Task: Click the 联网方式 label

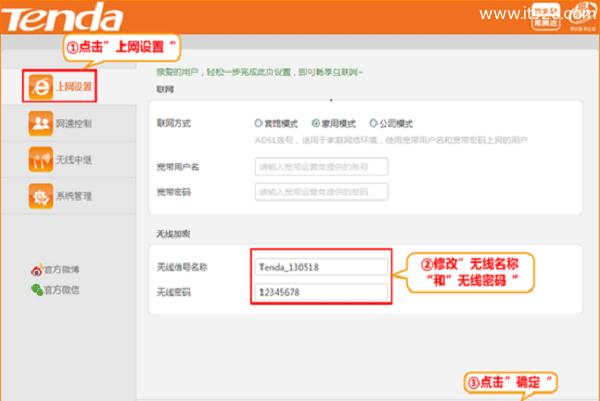Action: point(173,123)
